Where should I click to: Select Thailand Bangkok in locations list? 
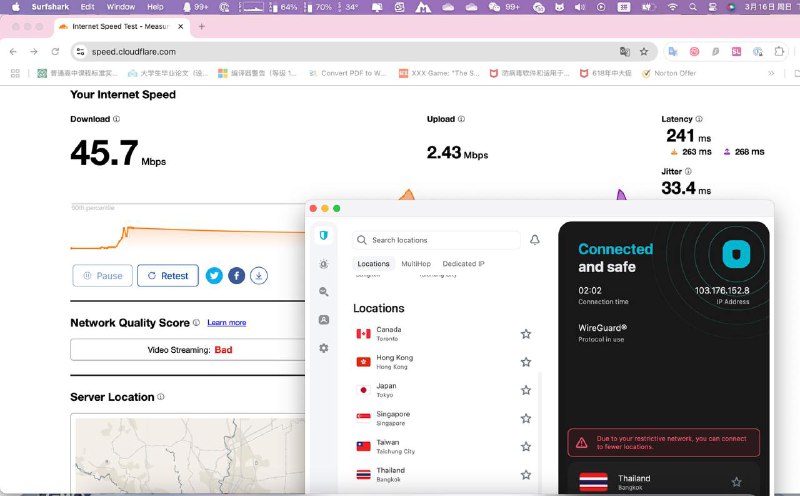pyautogui.click(x=443, y=475)
